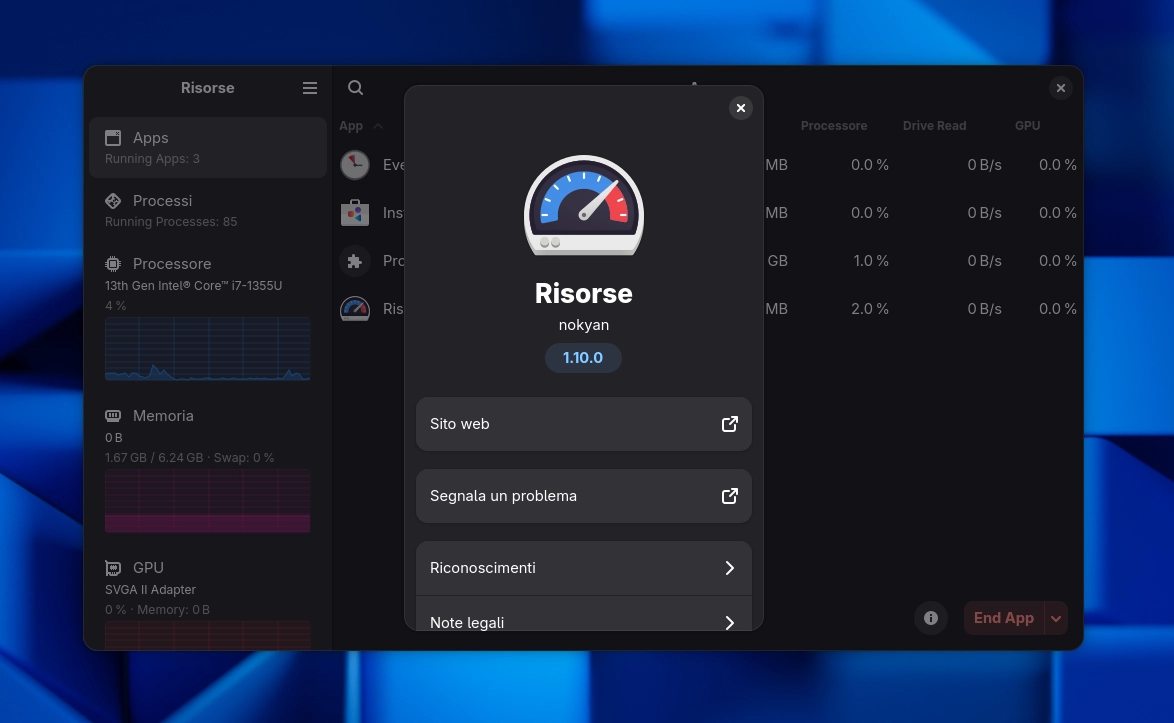Select the Processore column header
The width and height of the screenshot is (1174, 723).
click(x=834, y=125)
